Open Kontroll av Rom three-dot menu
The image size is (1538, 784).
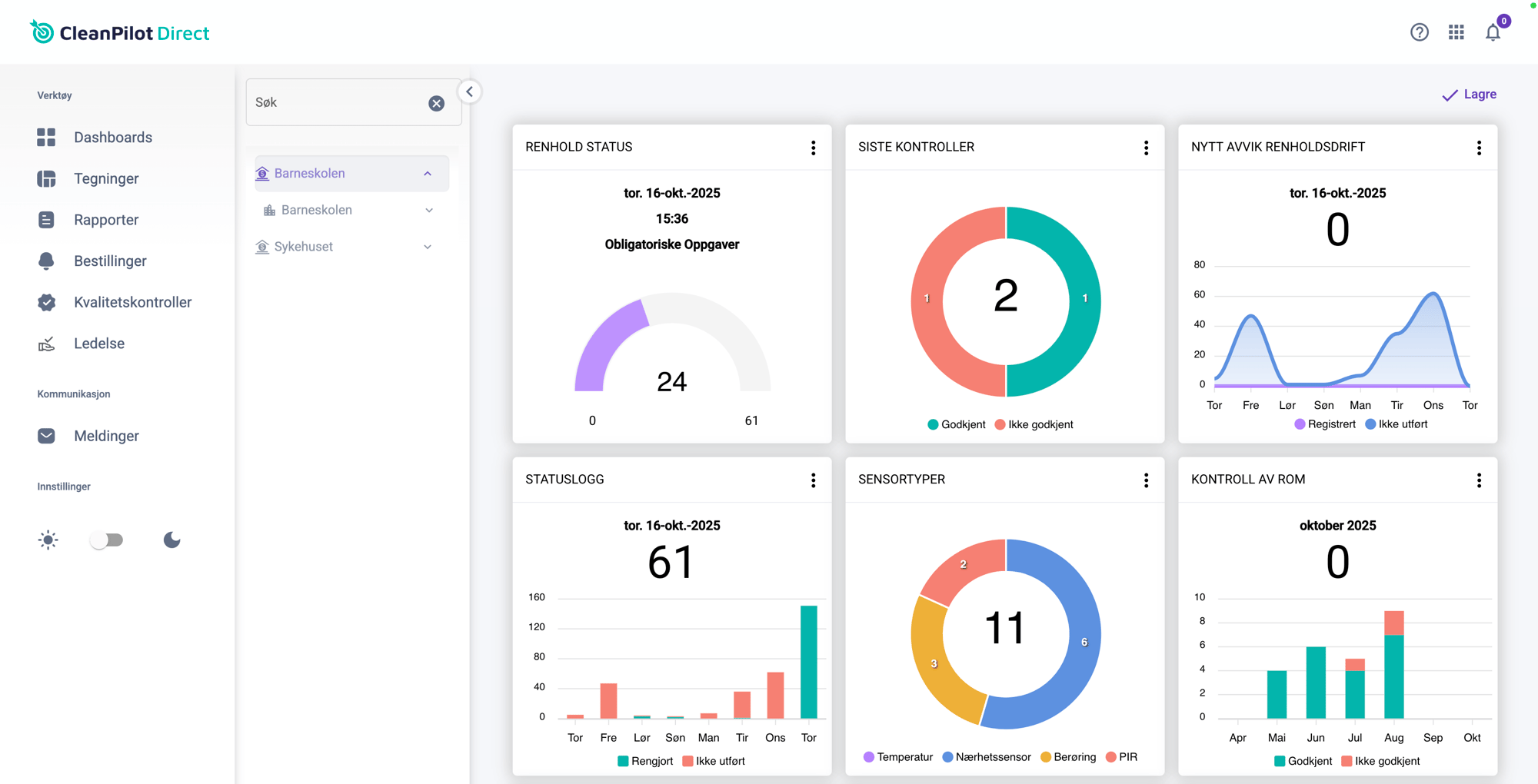[1478, 480]
